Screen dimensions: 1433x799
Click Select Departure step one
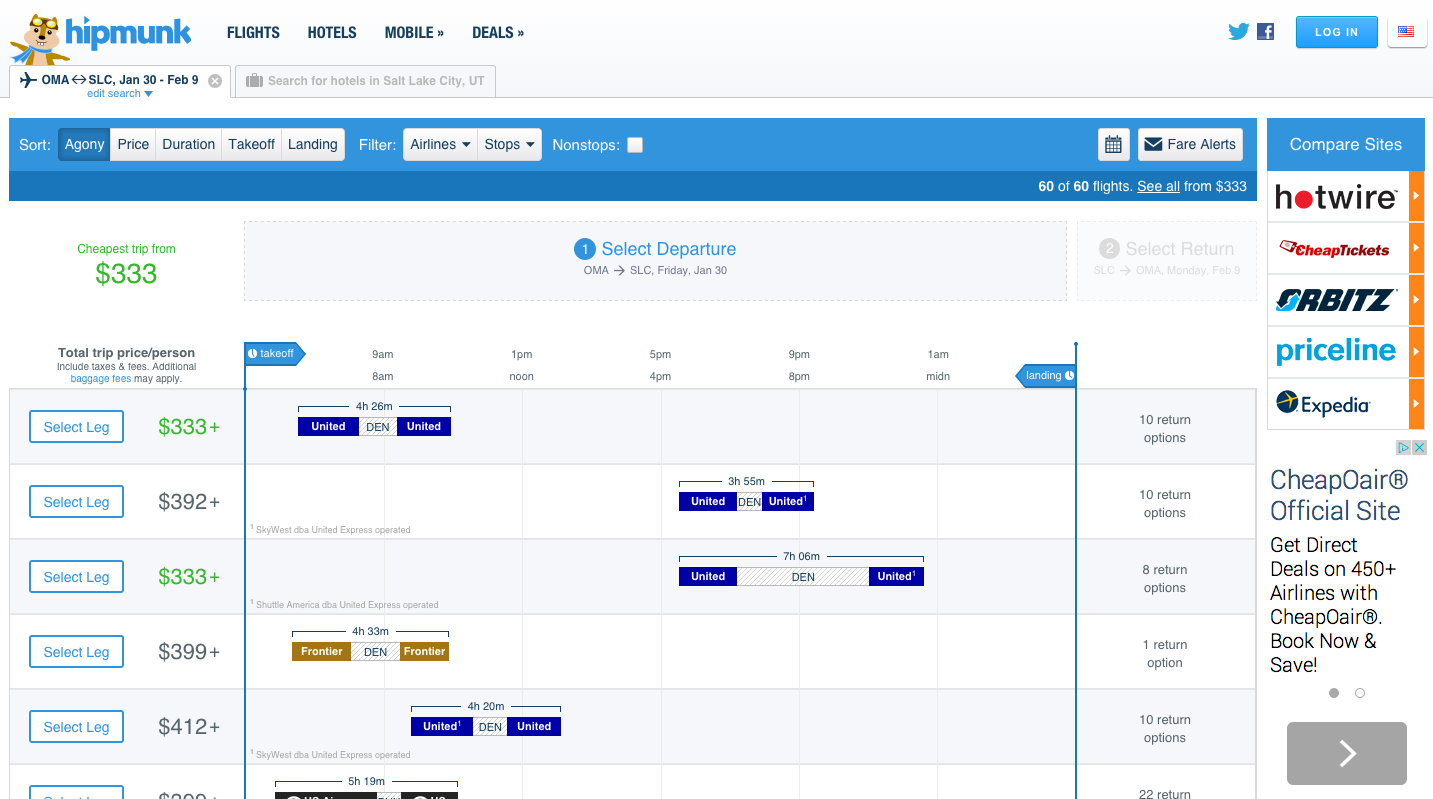[x=655, y=260]
